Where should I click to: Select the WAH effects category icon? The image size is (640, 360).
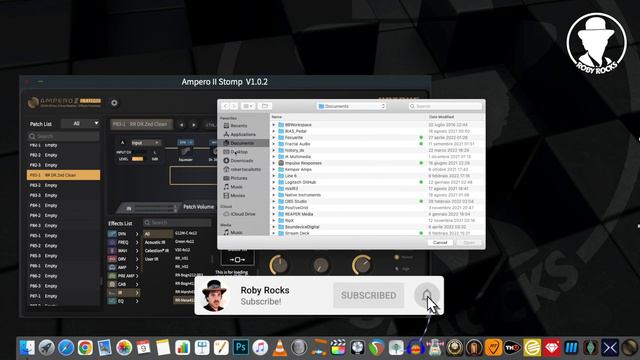tap(112, 251)
